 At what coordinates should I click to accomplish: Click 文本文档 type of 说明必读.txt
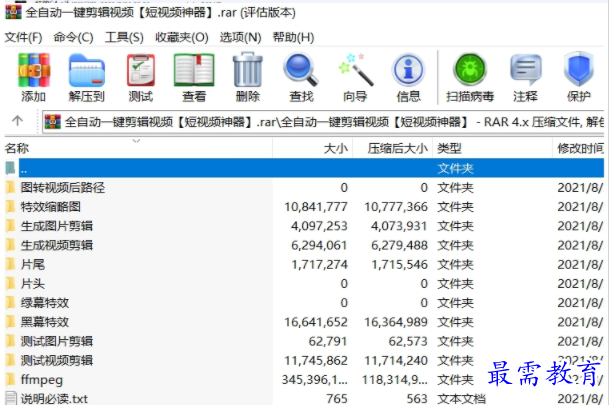click(x=461, y=398)
